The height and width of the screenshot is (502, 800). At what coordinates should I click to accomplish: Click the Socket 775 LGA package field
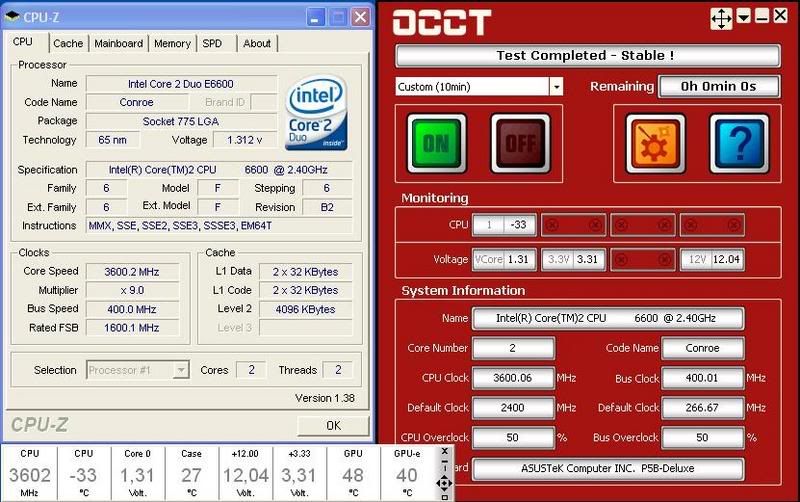point(182,121)
